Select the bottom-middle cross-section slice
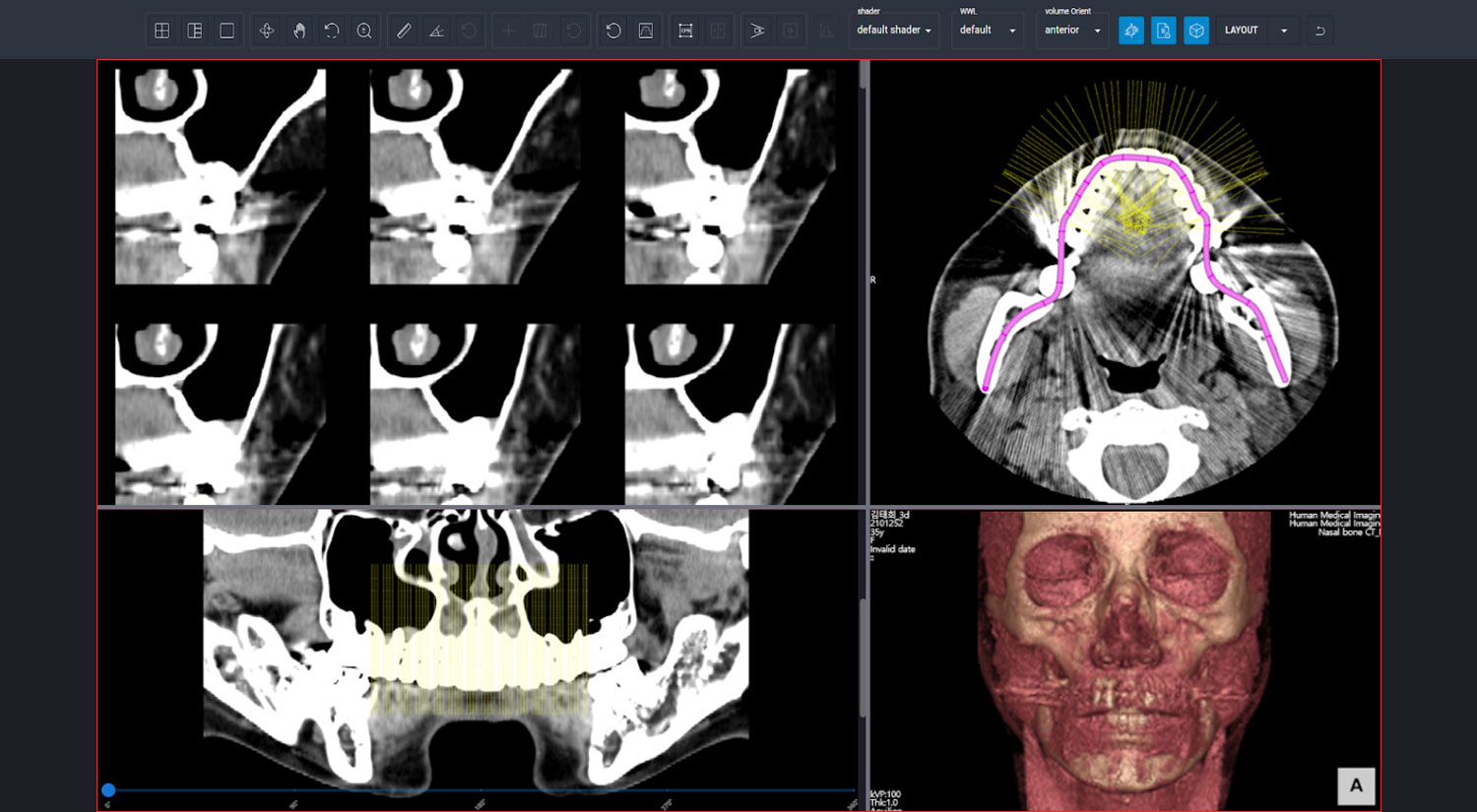Screen dimensions: 1477x812 pyautogui.click(x=475, y=413)
